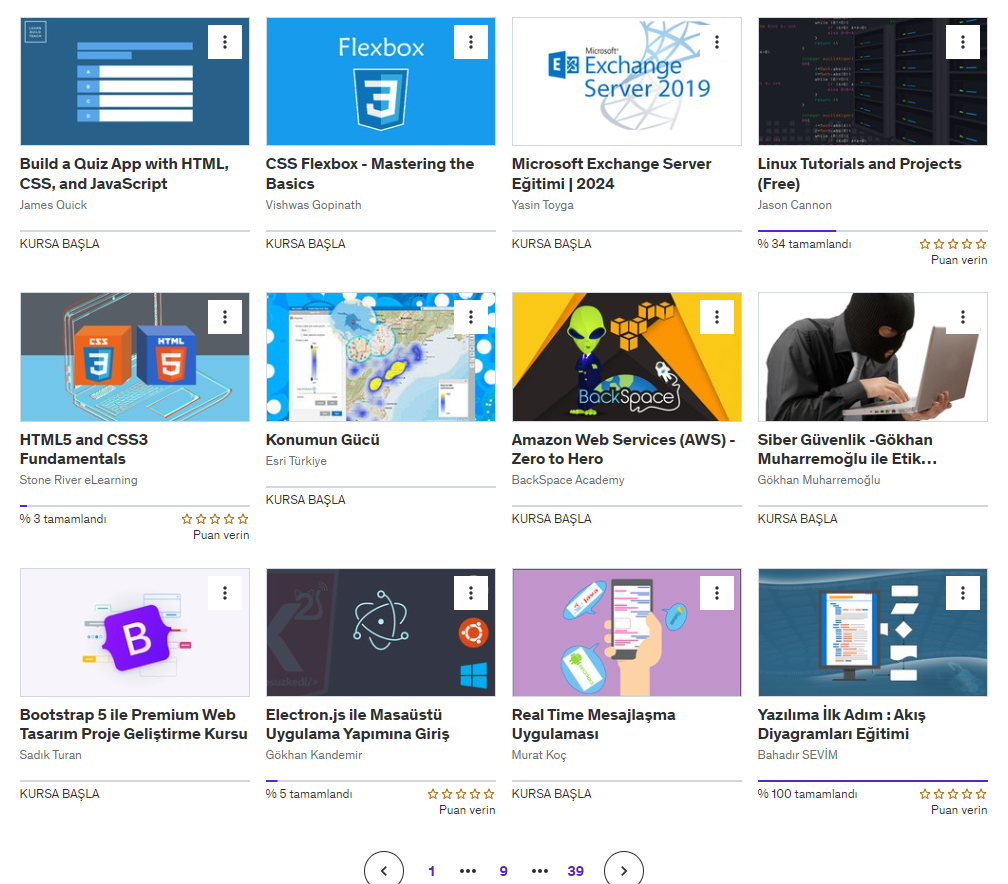1008x884 pixels.
Task: Open the Linux server racks thumbnail
Action: (x=872, y=82)
